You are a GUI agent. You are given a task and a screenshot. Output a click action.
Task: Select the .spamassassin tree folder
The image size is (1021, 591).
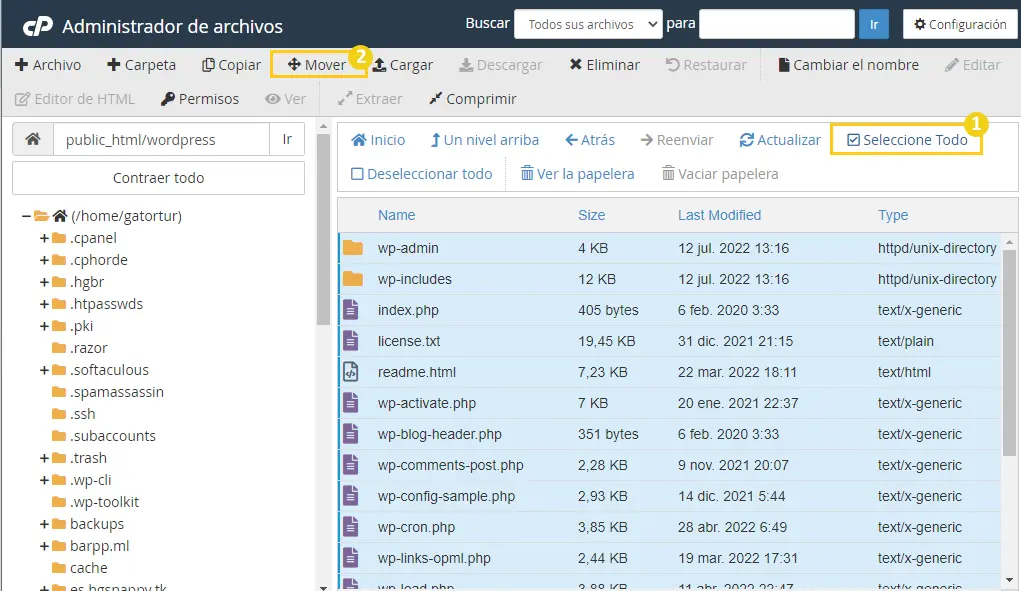pos(108,392)
